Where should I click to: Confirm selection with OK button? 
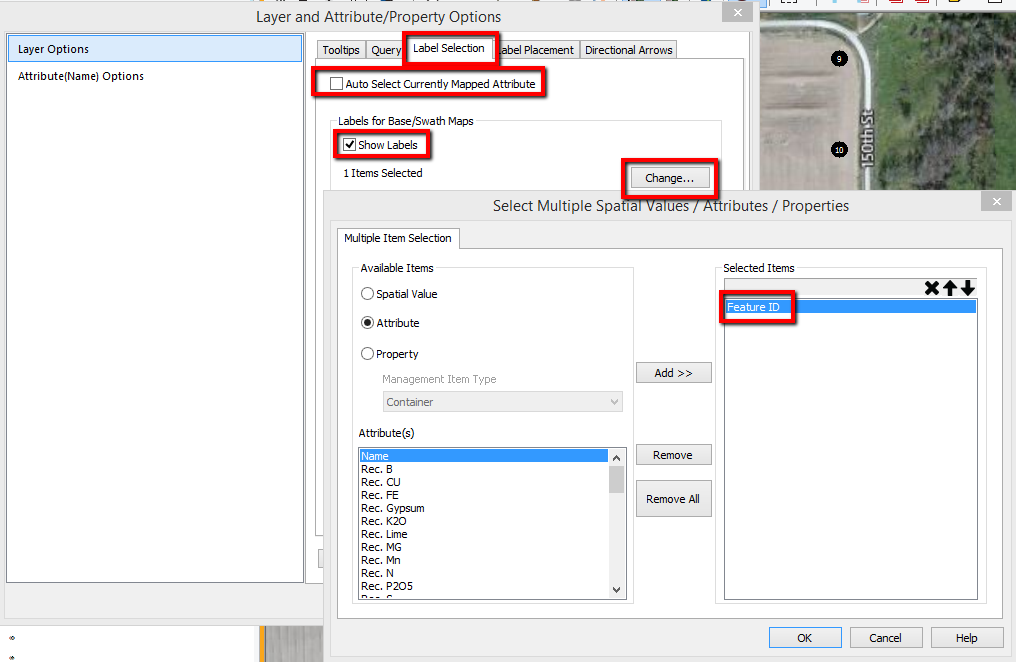[x=805, y=637]
